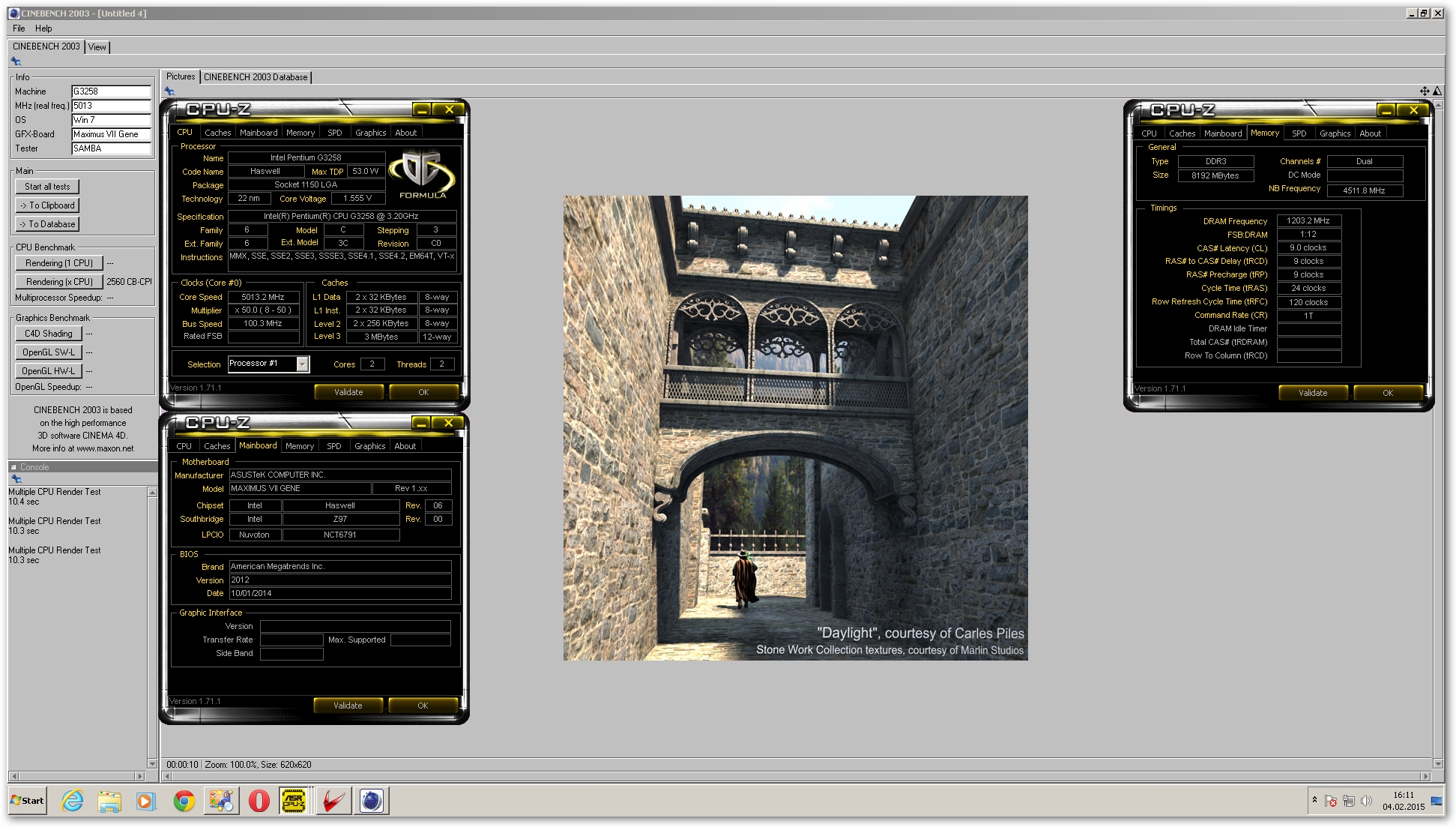Screen dimensions: 1456x827
Task: Run Rendering (x CPU) benchmark
Action: (x=59, y=282)
